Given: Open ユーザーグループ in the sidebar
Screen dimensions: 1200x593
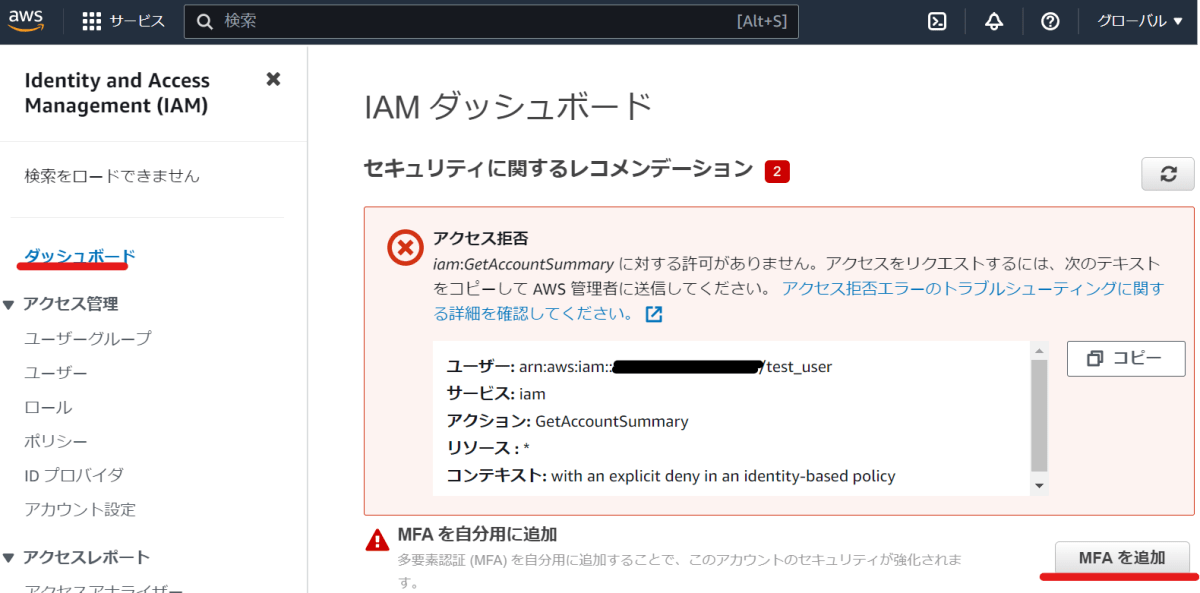Looking at the screenshot, I should [x=88, y=338].
